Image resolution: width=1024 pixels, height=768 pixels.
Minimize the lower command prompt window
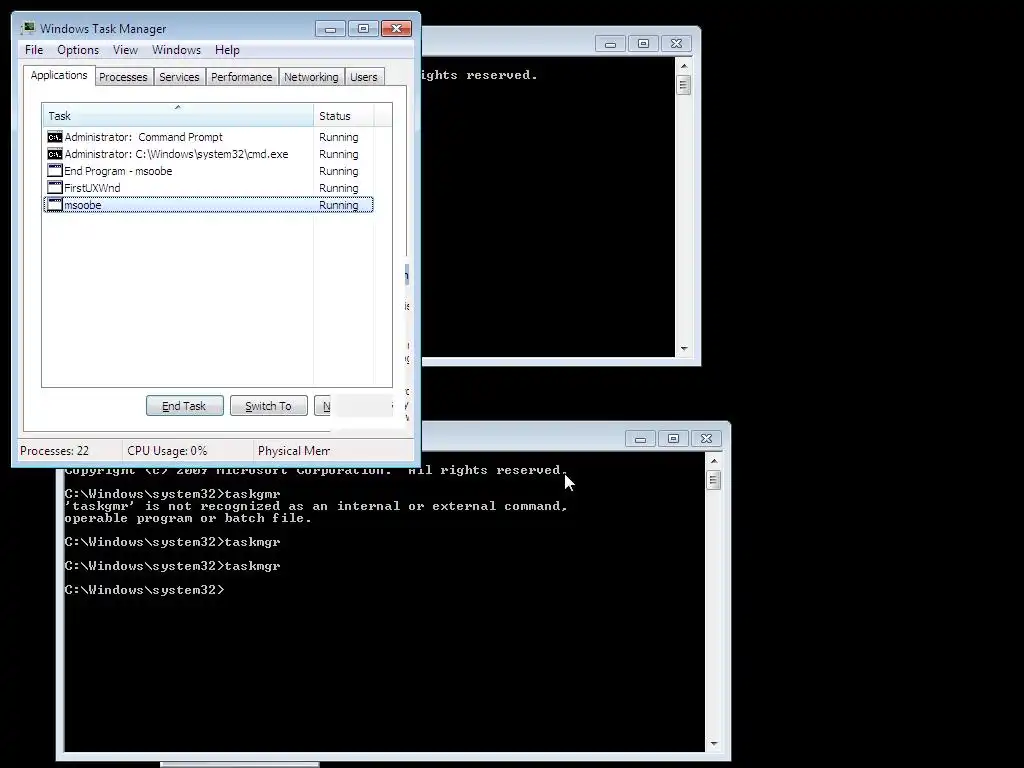tap(640, 439)
